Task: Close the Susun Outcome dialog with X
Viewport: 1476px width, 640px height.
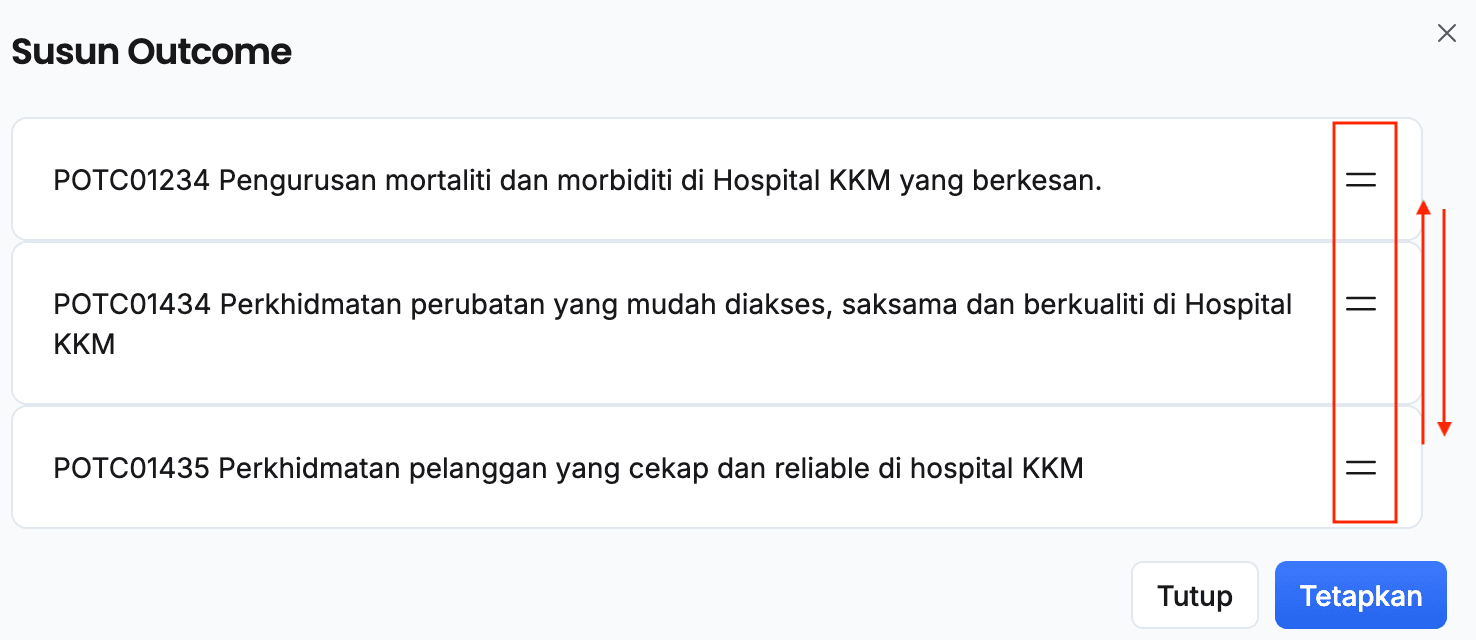Action: (x=1446, y=33)
